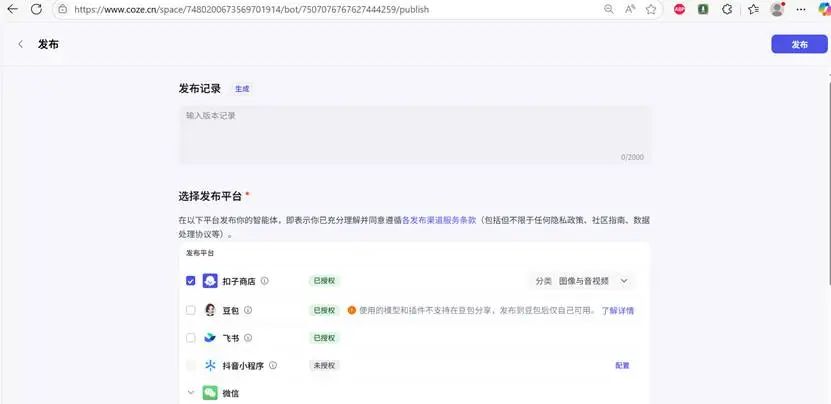Open the browser extensions puzzle icon

point(728,9)
